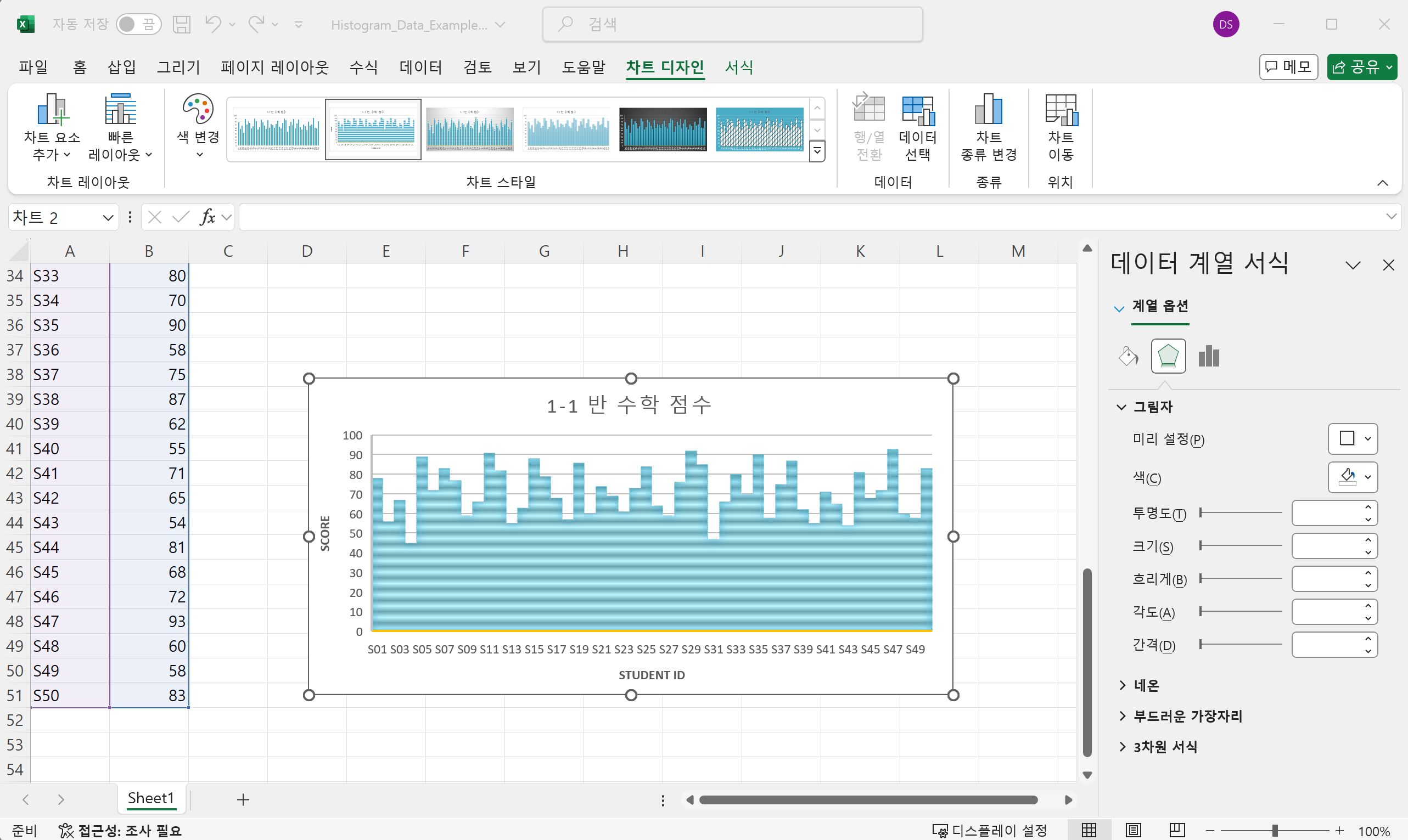Click the zoom out minus icon
The width and height of the screenshot is (1408, 840).
click(x=1210, y=831)
